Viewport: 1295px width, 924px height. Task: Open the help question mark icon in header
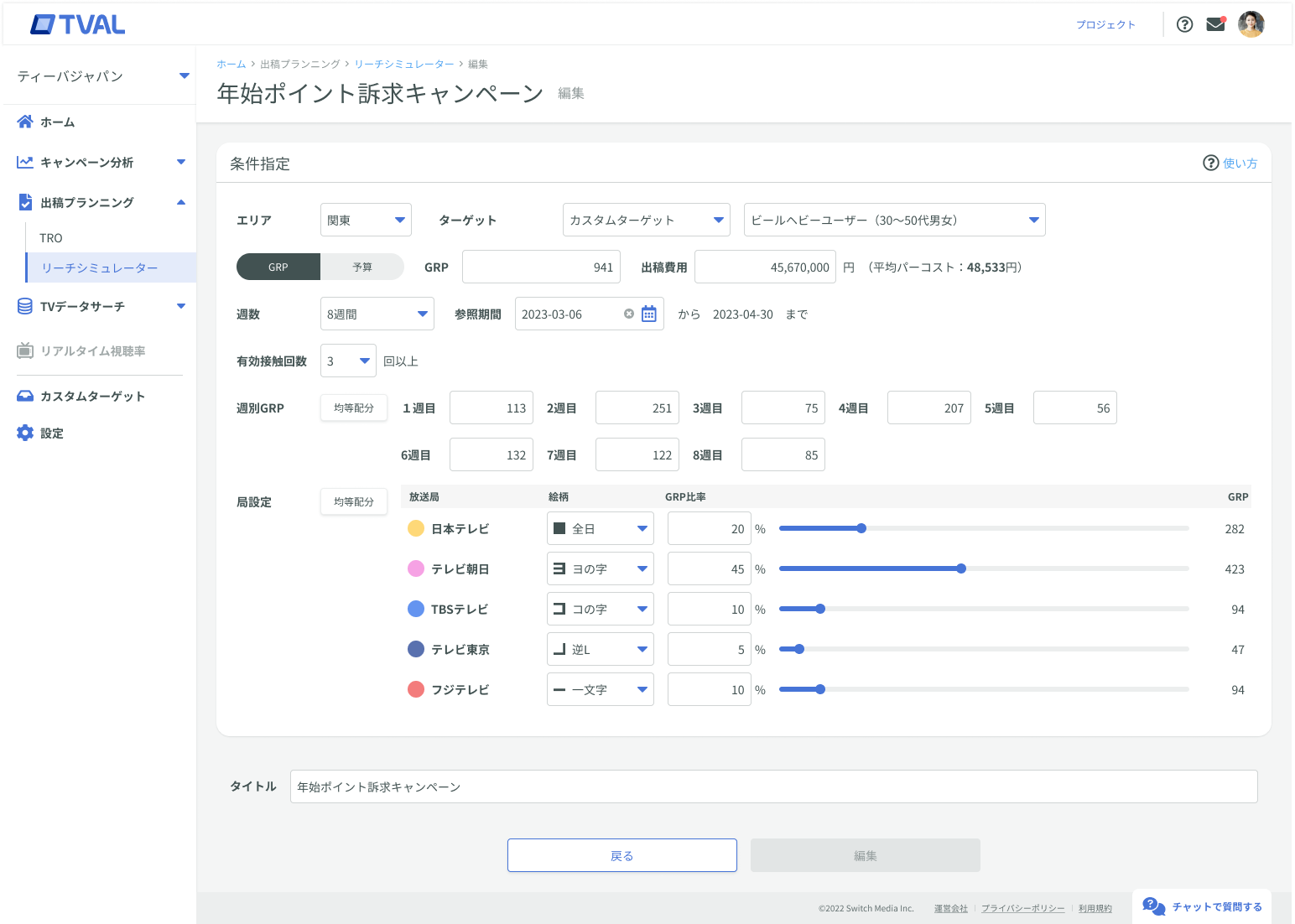click(x=1184, y=24)
